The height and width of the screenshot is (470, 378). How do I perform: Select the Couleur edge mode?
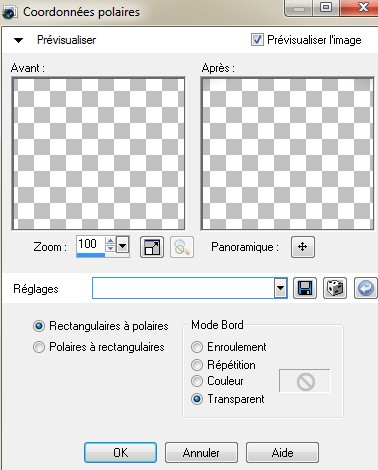coord(197,381)
